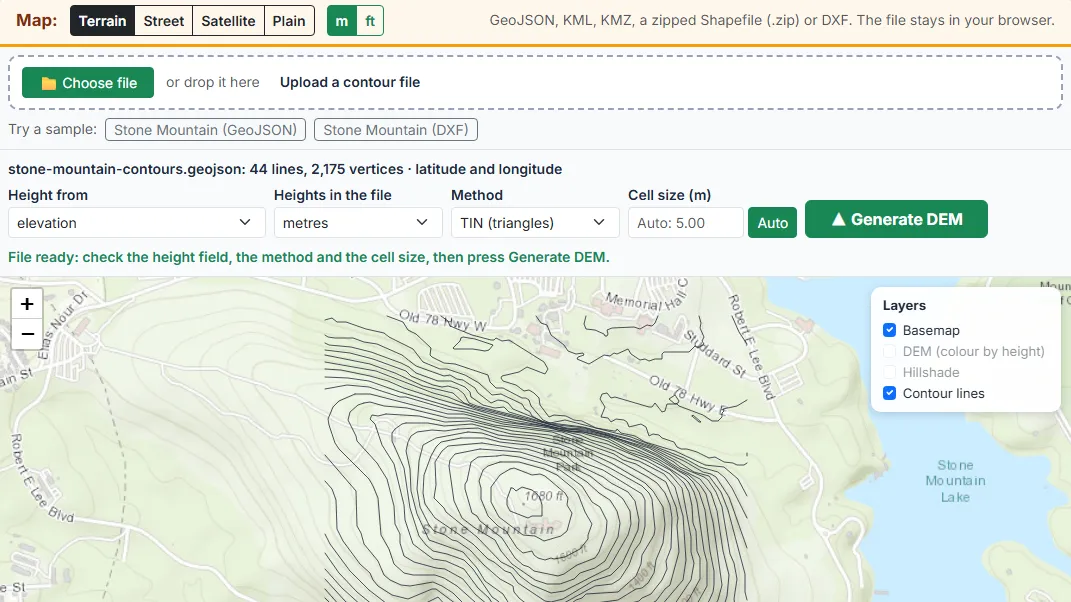Screen dimensions: 1071x602
Task: Switch map to Plain view
Action: pyautogui.click(x=289, y=20)
